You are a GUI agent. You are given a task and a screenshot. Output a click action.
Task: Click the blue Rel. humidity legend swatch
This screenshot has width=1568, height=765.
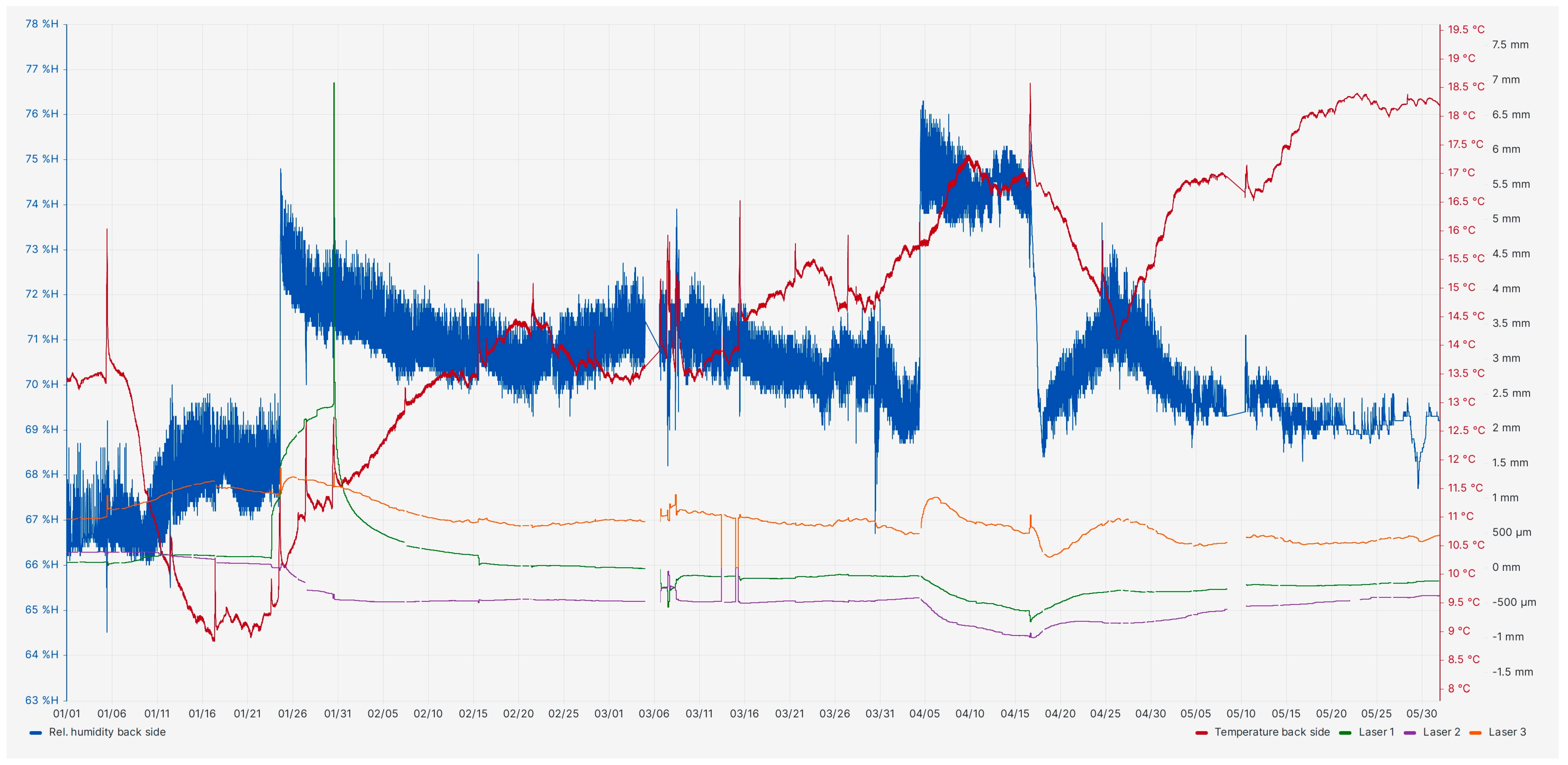36,733
